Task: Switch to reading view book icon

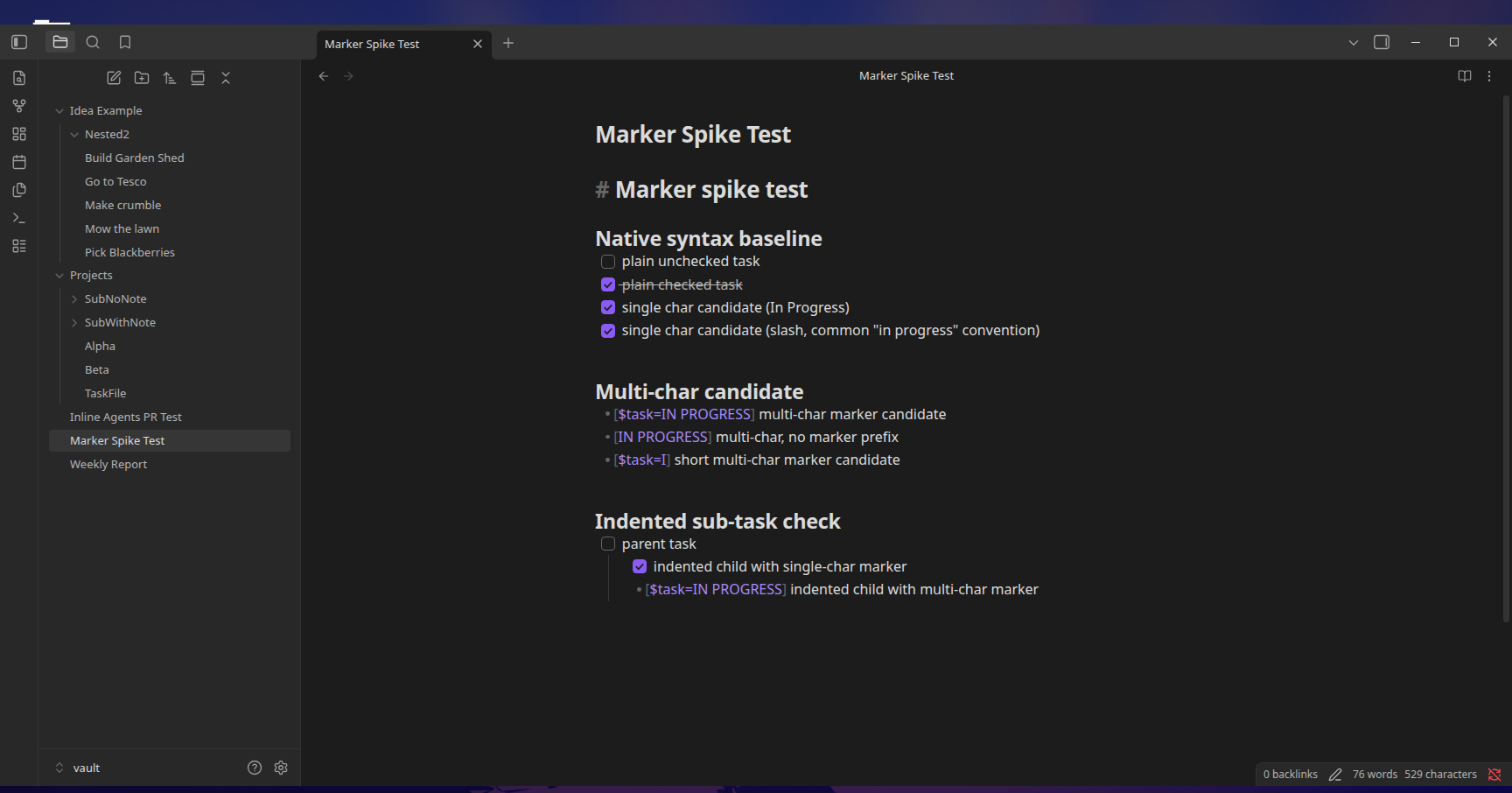Action: (x=1465, y=76)
